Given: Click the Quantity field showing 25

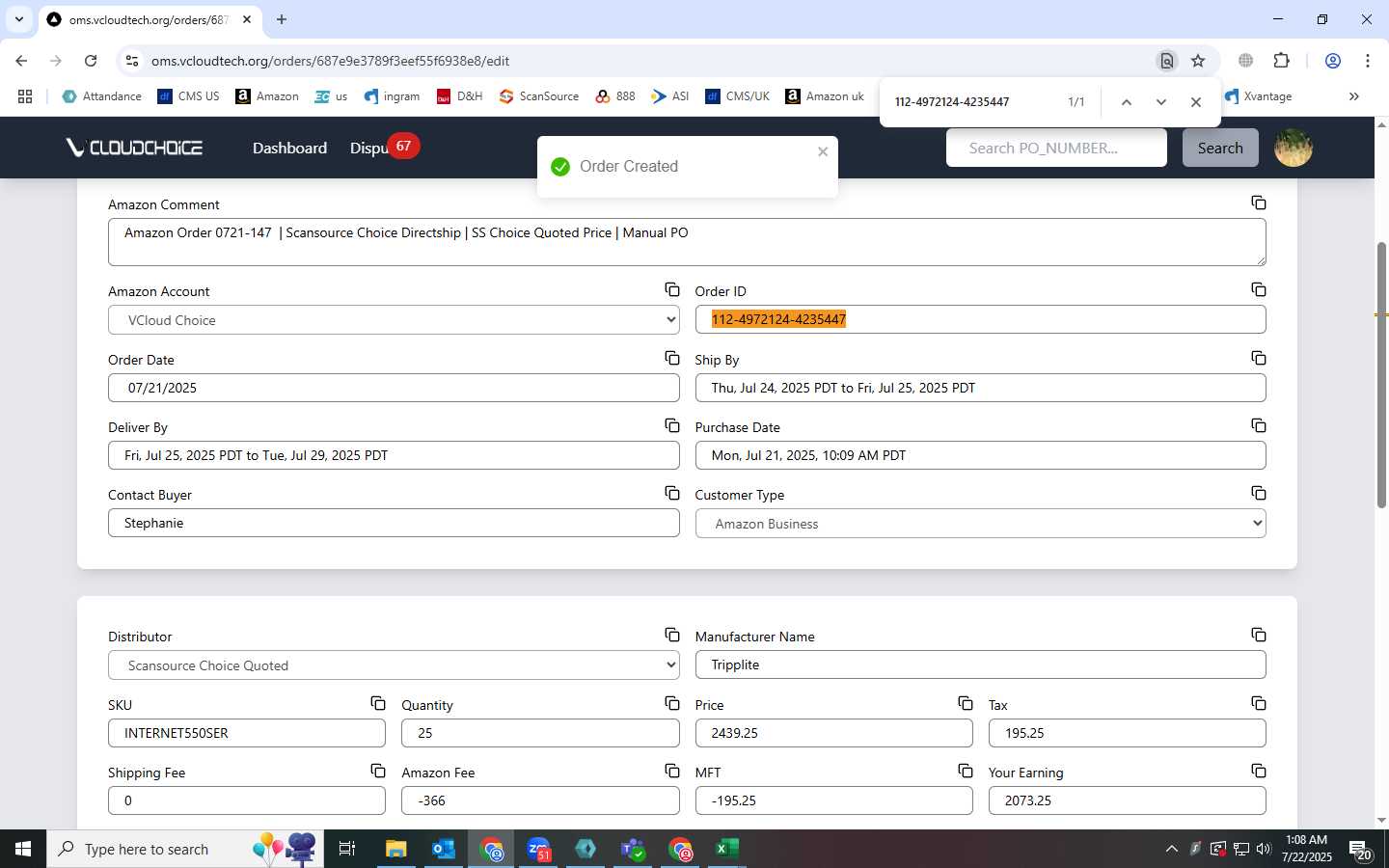Looking at the screenshot, I should pyautogui.click(x=540, y=733).
